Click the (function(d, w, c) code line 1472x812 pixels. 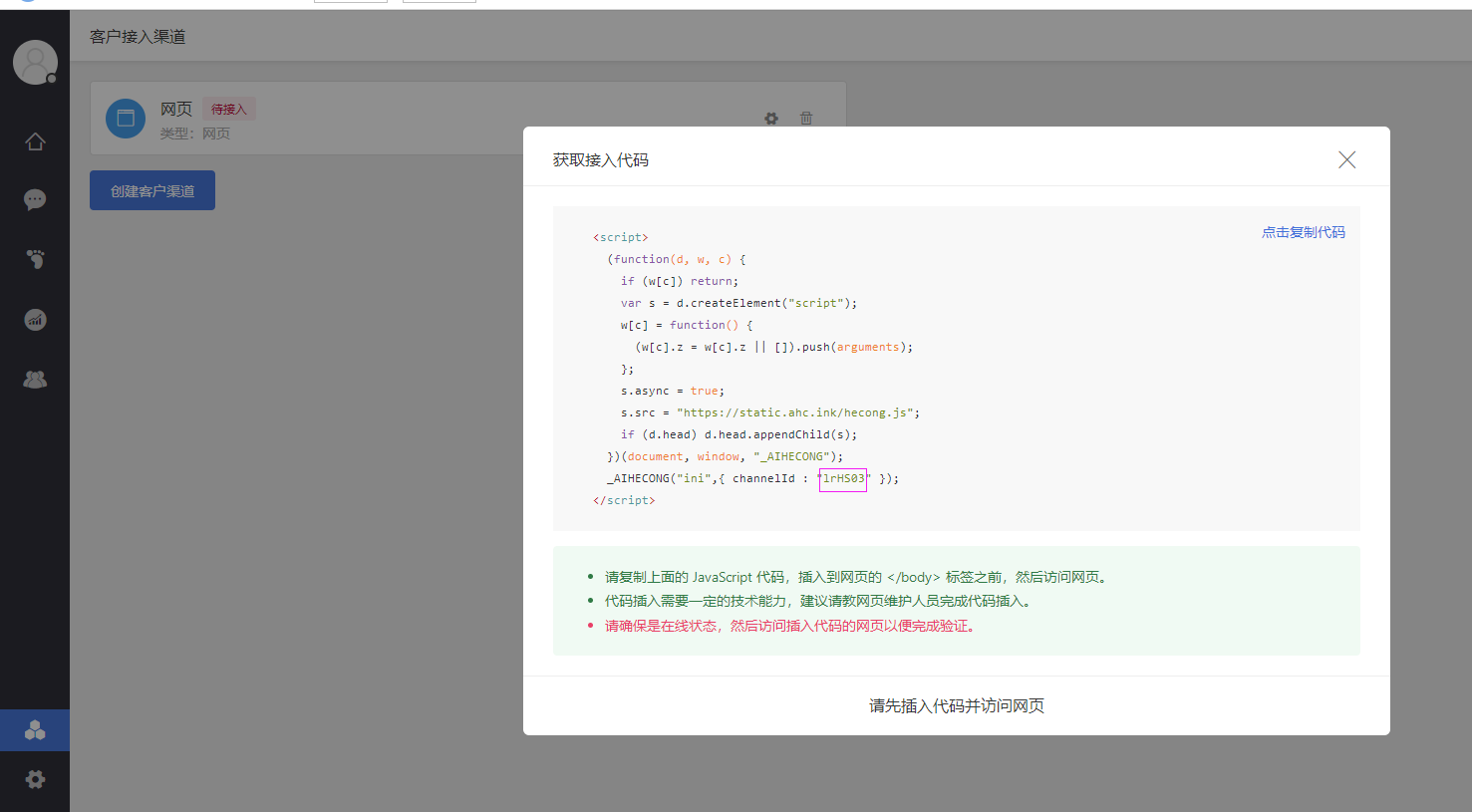(x=676, y=259)
